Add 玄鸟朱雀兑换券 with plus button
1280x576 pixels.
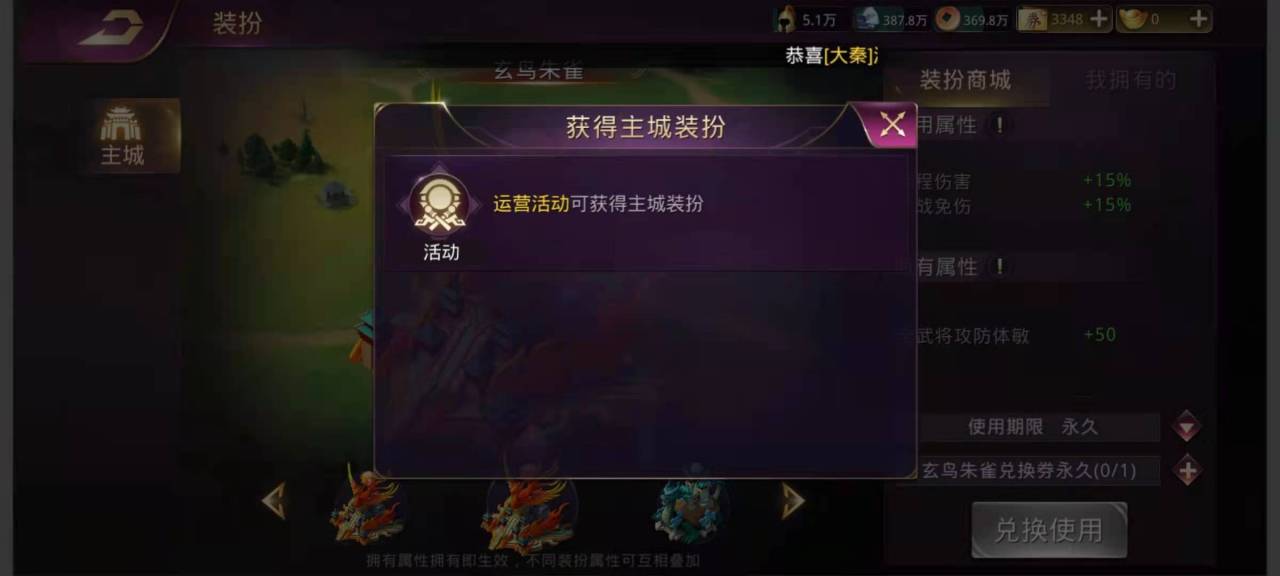tap(1187, 470)
